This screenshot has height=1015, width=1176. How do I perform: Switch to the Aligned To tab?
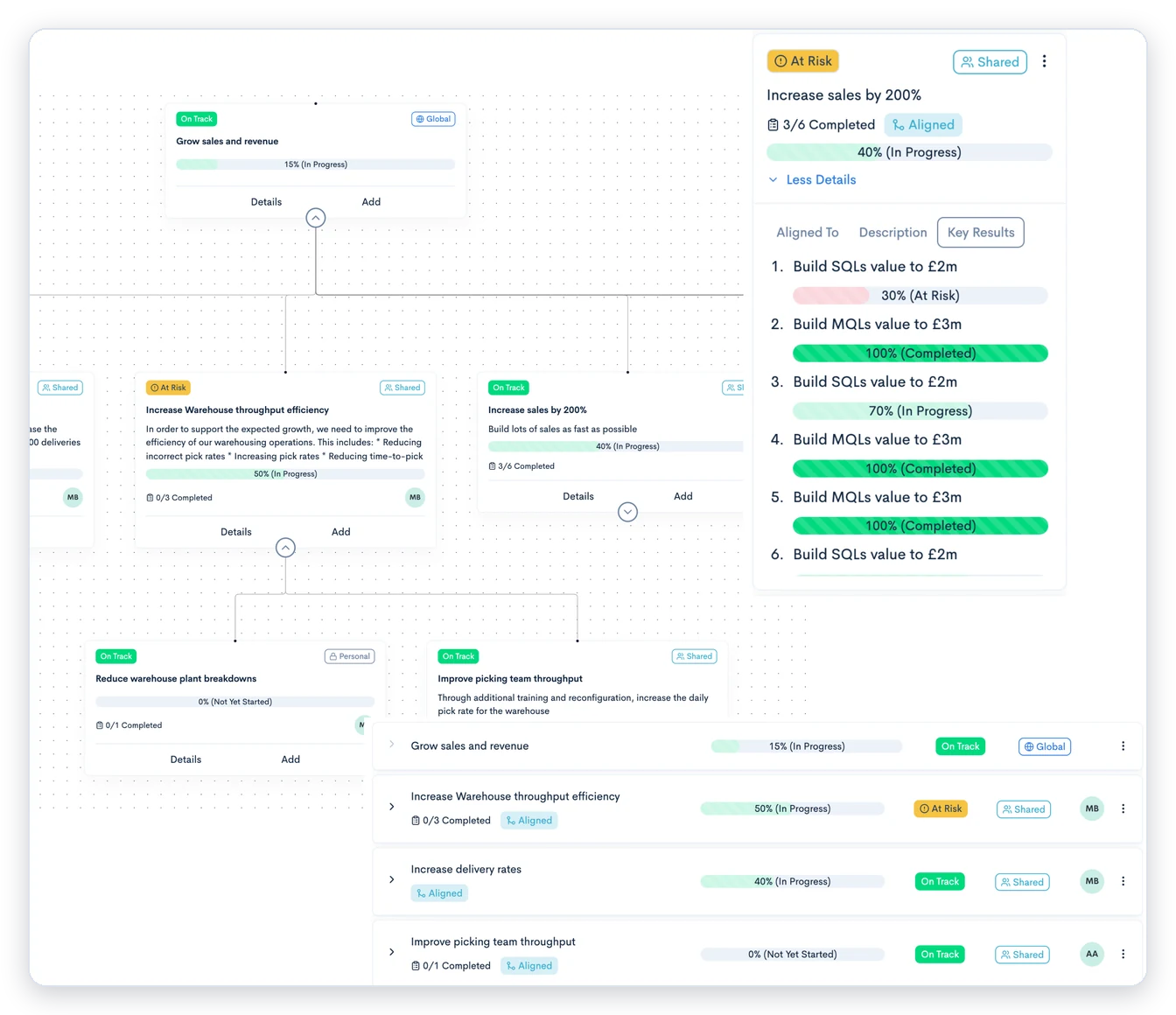point(807,233)
